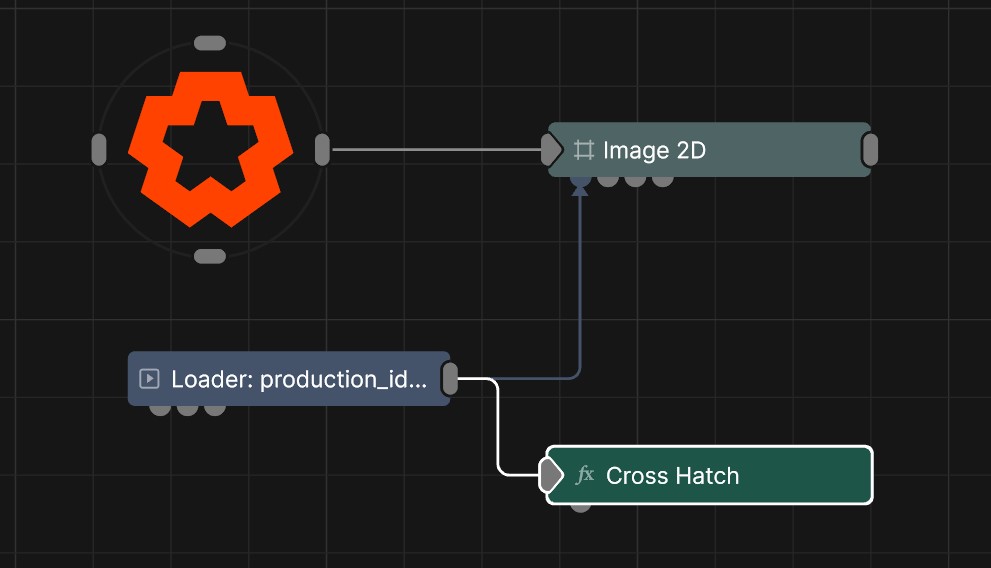The height and width of the screenshot is (568, 991).
Task: Click the last bottom port under Image 2D
Action: coord(662,181)
